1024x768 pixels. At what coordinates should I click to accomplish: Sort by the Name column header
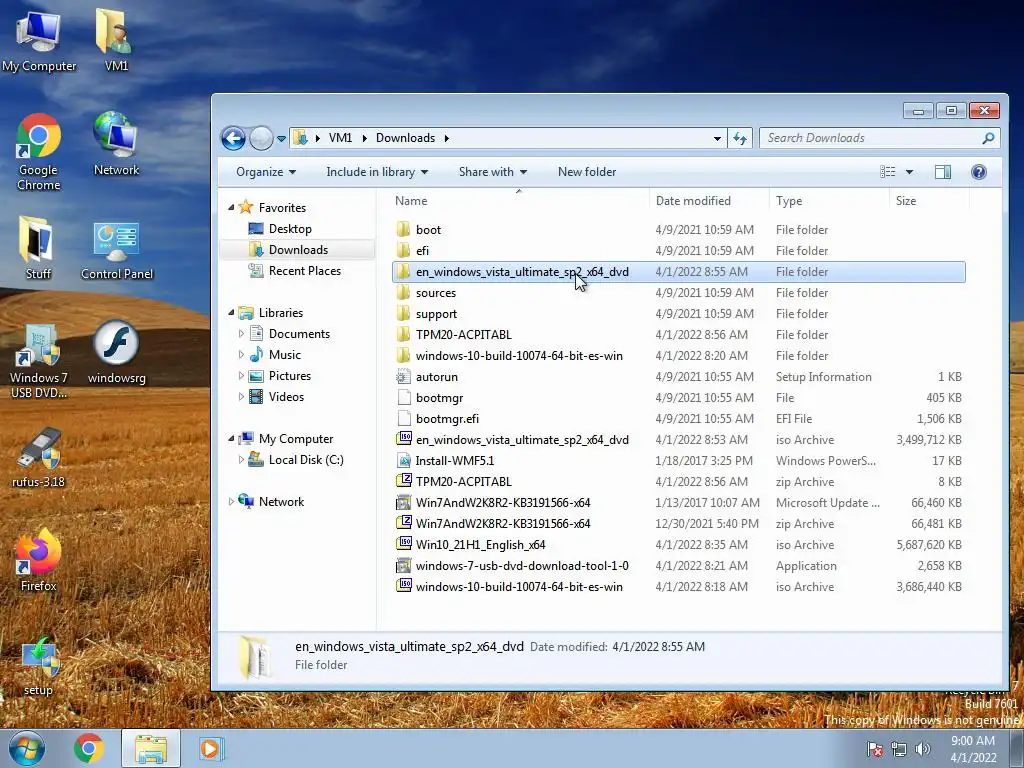coord(519,200)
